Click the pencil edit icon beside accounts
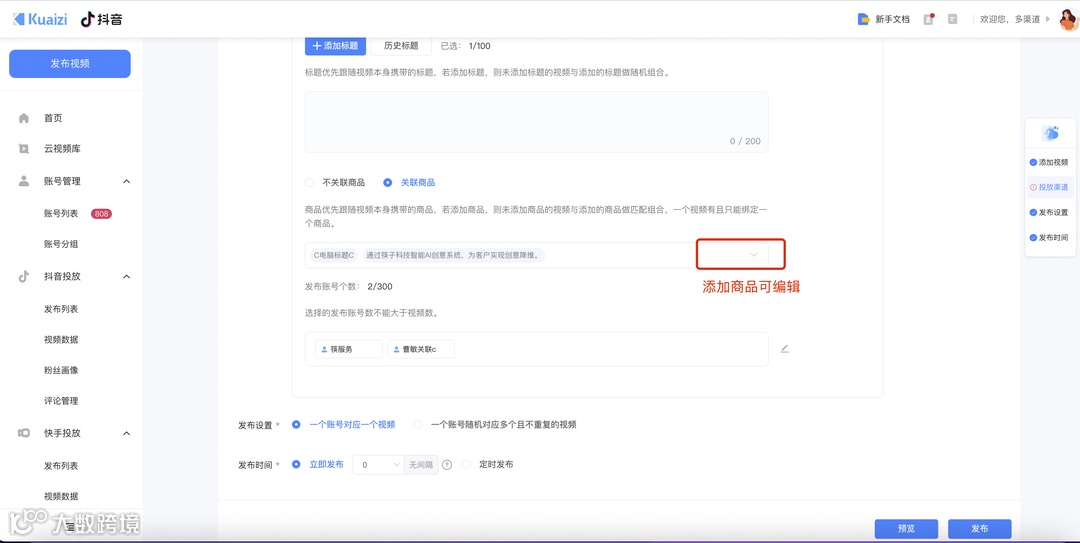The image size is (1080, 543). click(785, 349)
